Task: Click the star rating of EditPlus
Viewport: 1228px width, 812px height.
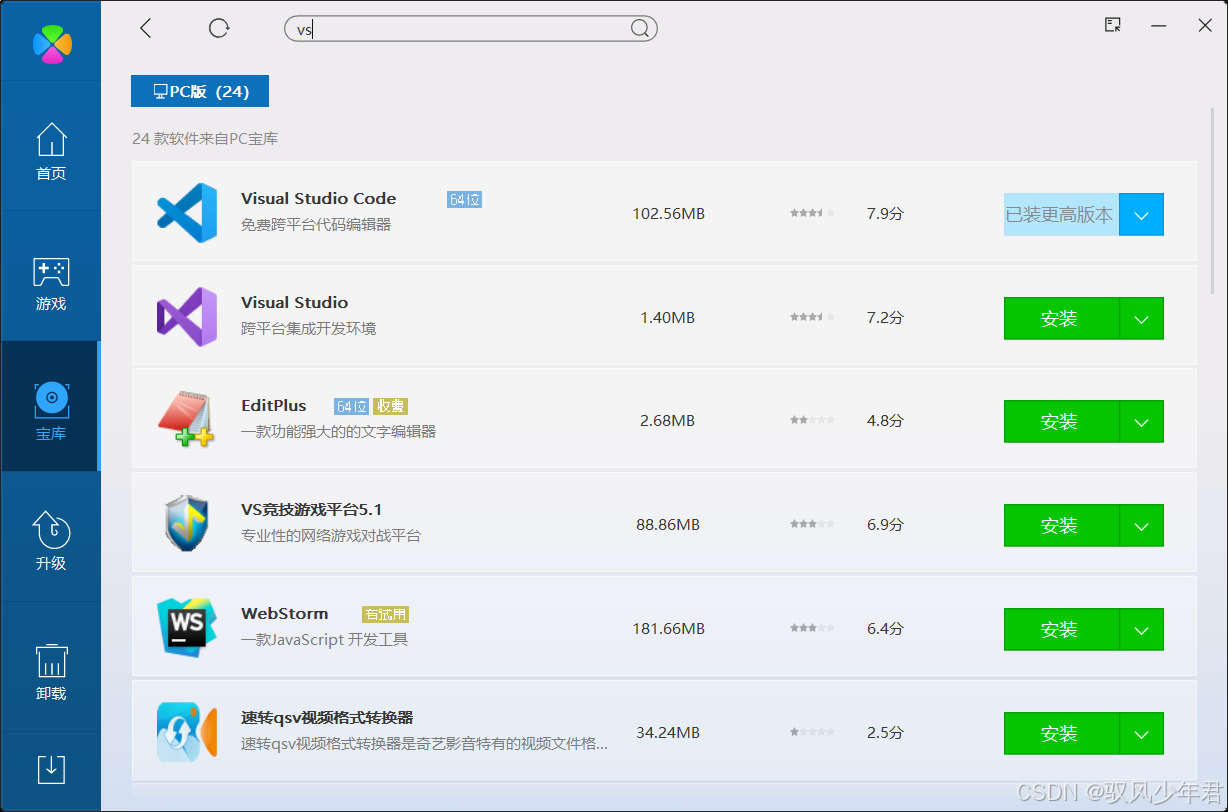Action: point(812,420)
